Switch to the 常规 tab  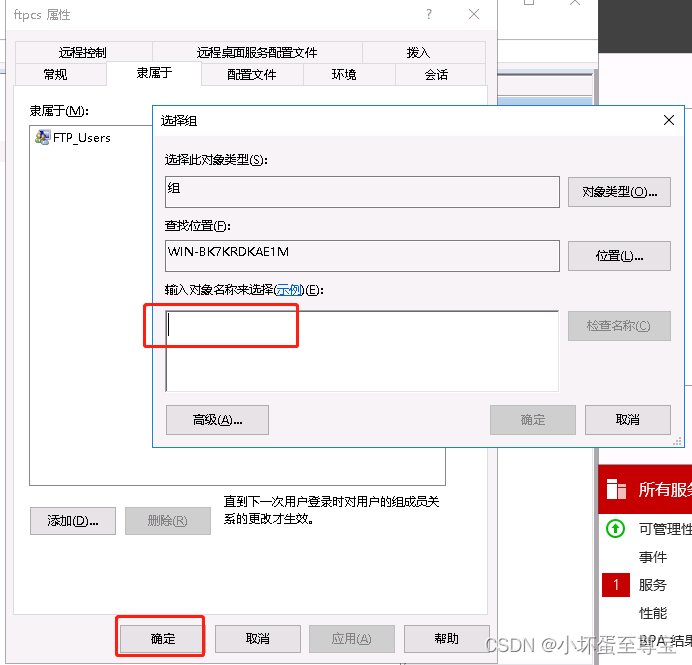[60, 74]
